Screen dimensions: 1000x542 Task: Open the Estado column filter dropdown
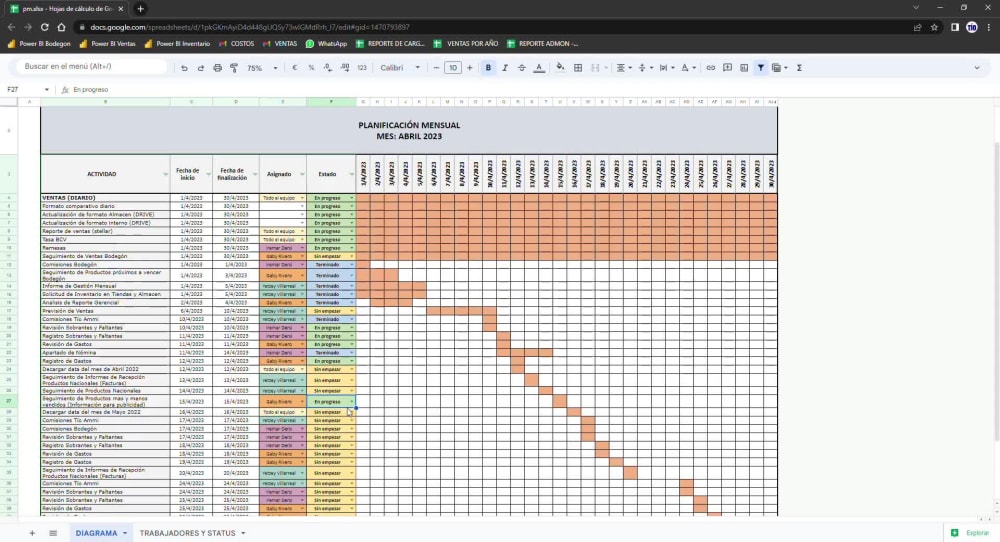pyautogui.click(x=351, y=174)
